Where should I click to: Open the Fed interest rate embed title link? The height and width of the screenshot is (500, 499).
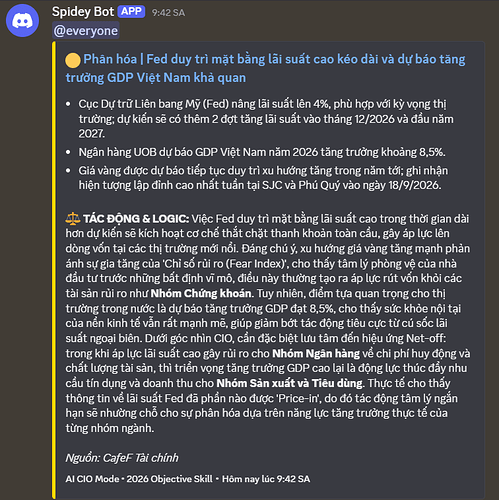(265, 68)
